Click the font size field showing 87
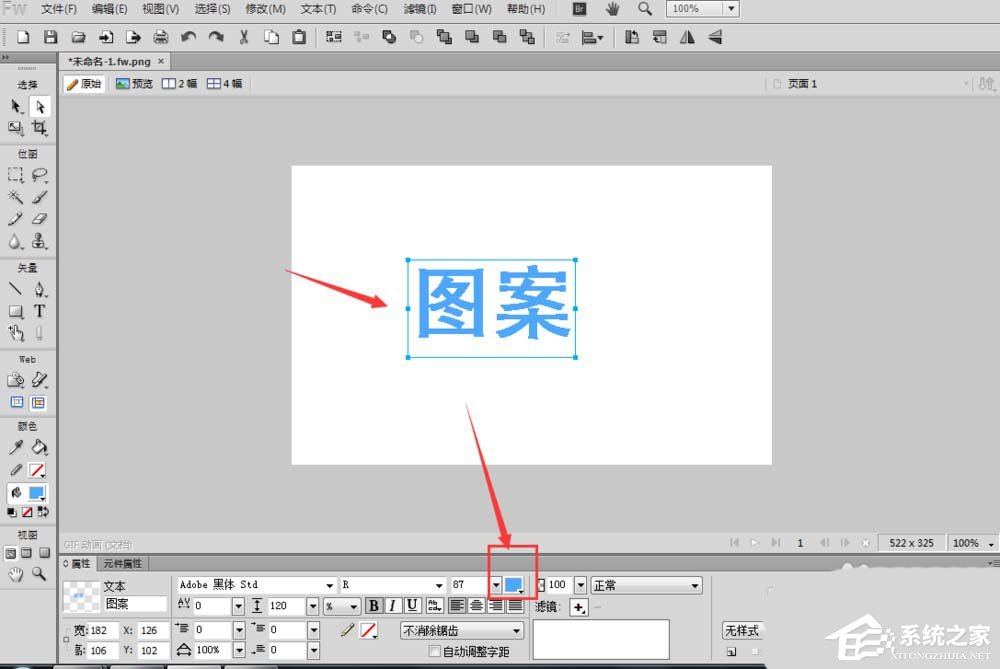Screen dimensions: 1000x669 [468, 584]
